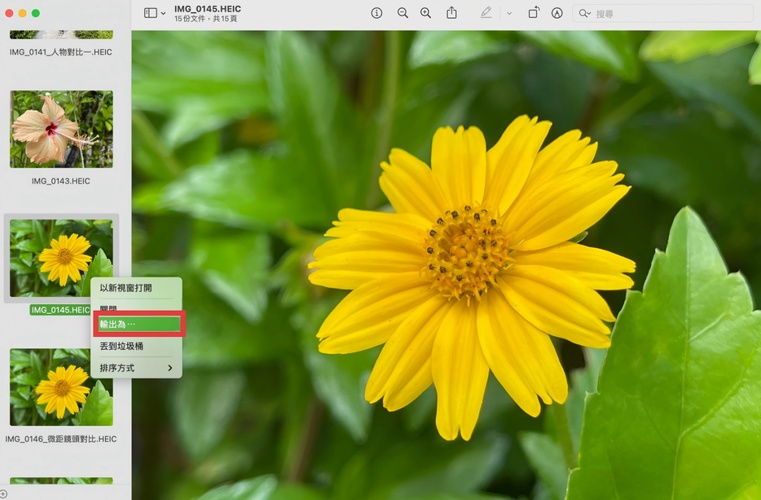Expand the '排序方式' submenu
This screenshot has width=761, height=500.
[x=136, y=368]
